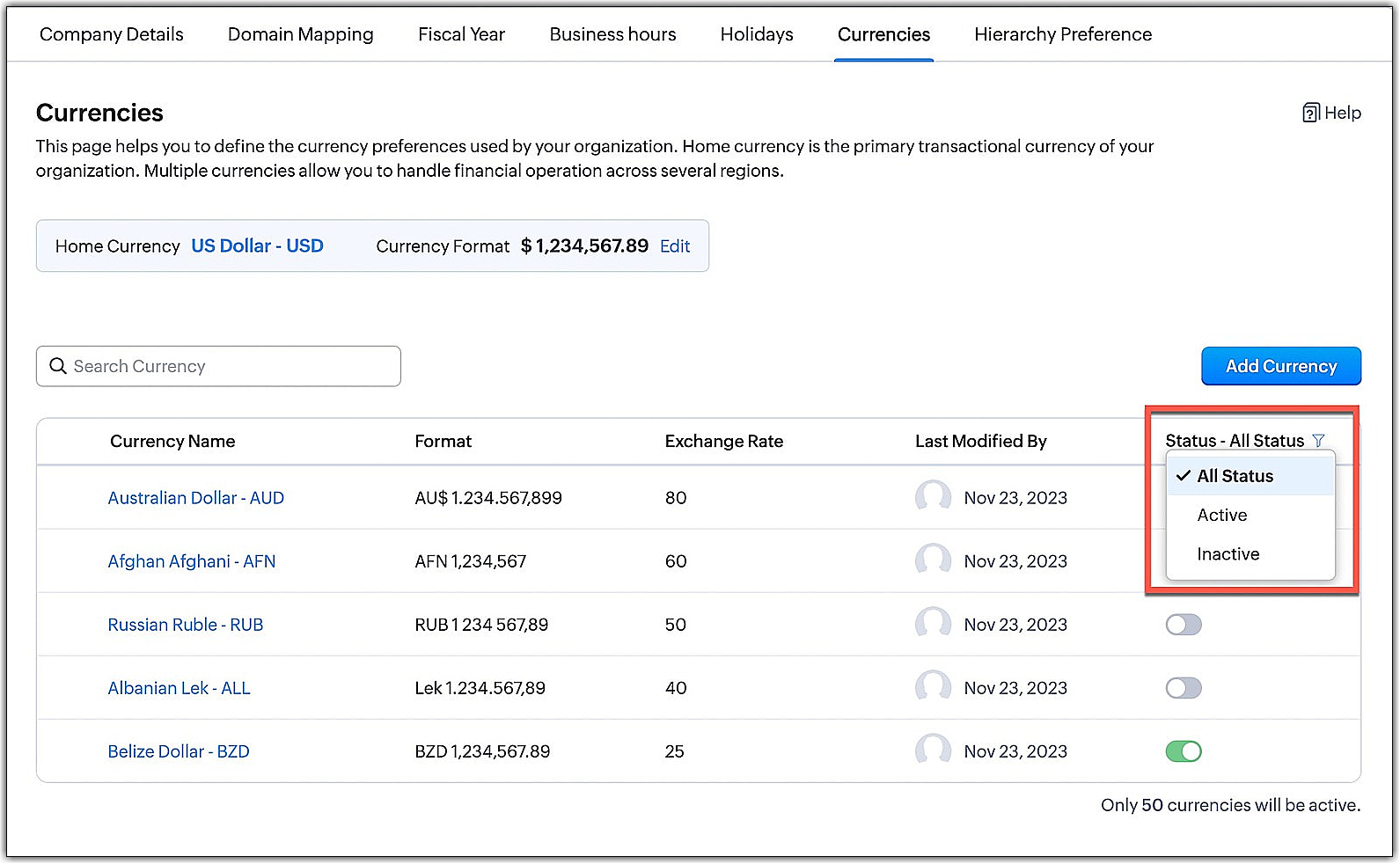Click the avatar in the Australian Dollar row
The width and height of the screenshot is (1400, 864).
coord(933,497)
